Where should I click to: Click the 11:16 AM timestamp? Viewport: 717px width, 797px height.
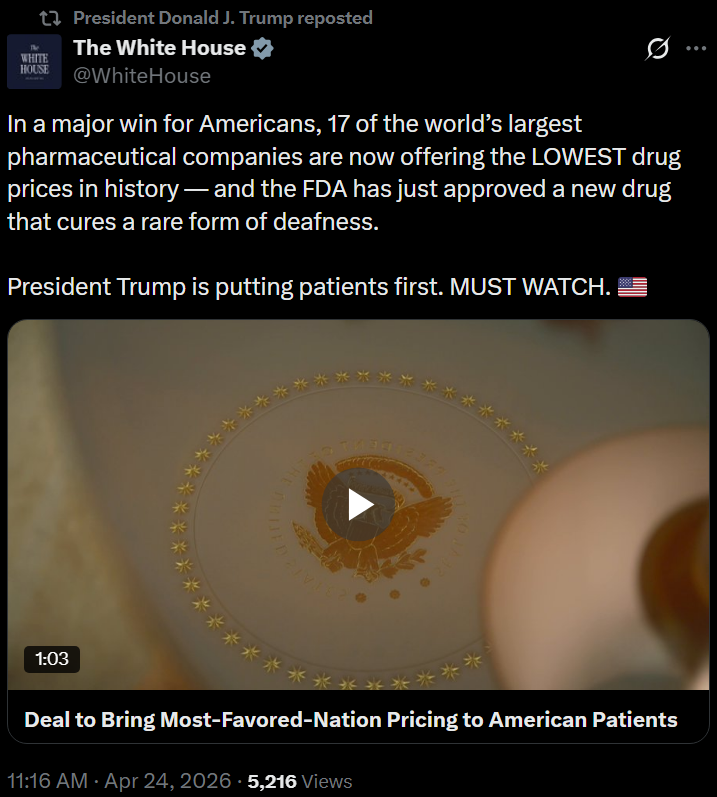click(47, 781)
